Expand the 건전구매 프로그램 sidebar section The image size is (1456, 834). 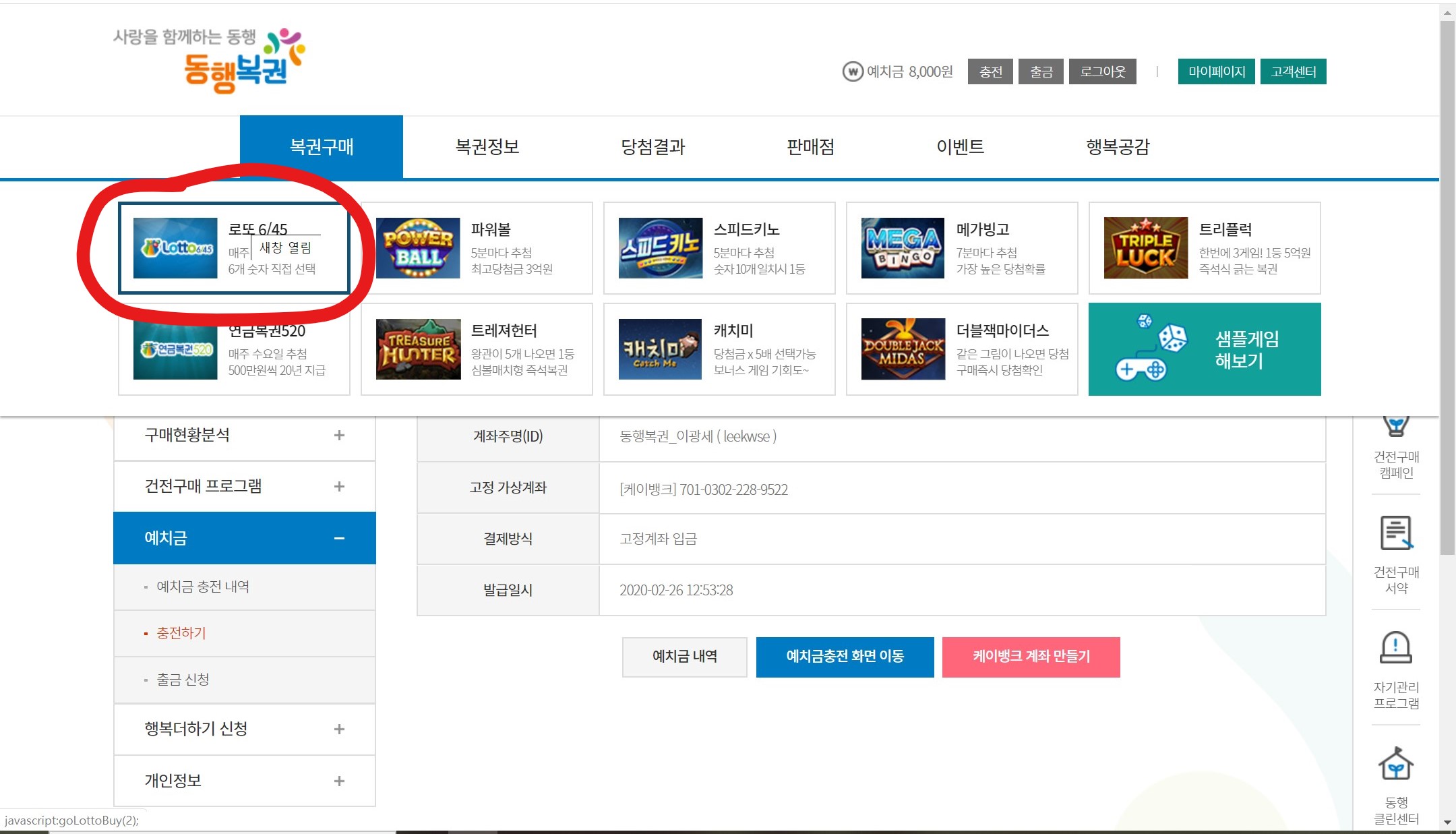[x=339, y=487]
